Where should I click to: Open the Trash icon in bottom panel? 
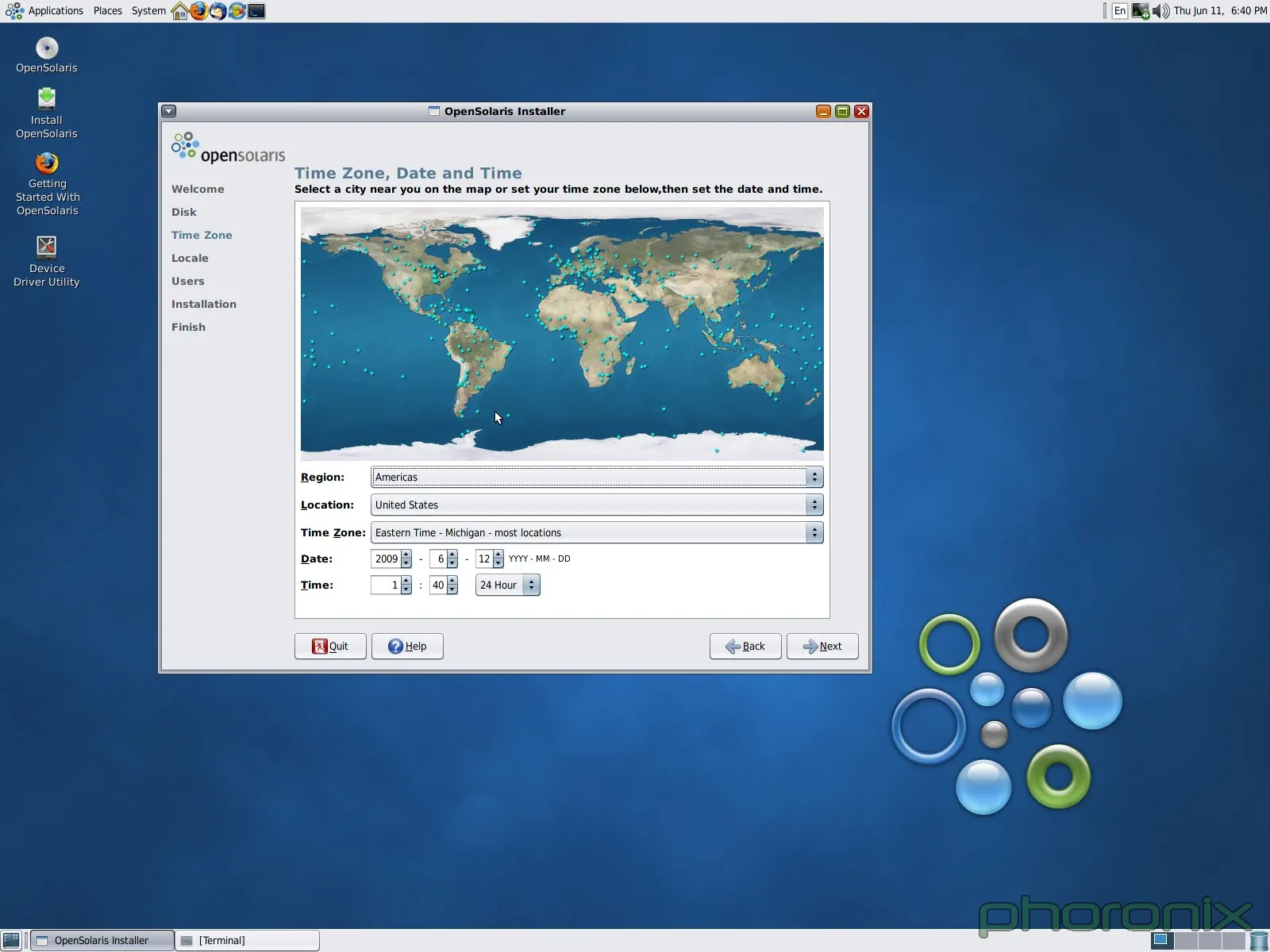[x=1259, y=941]
